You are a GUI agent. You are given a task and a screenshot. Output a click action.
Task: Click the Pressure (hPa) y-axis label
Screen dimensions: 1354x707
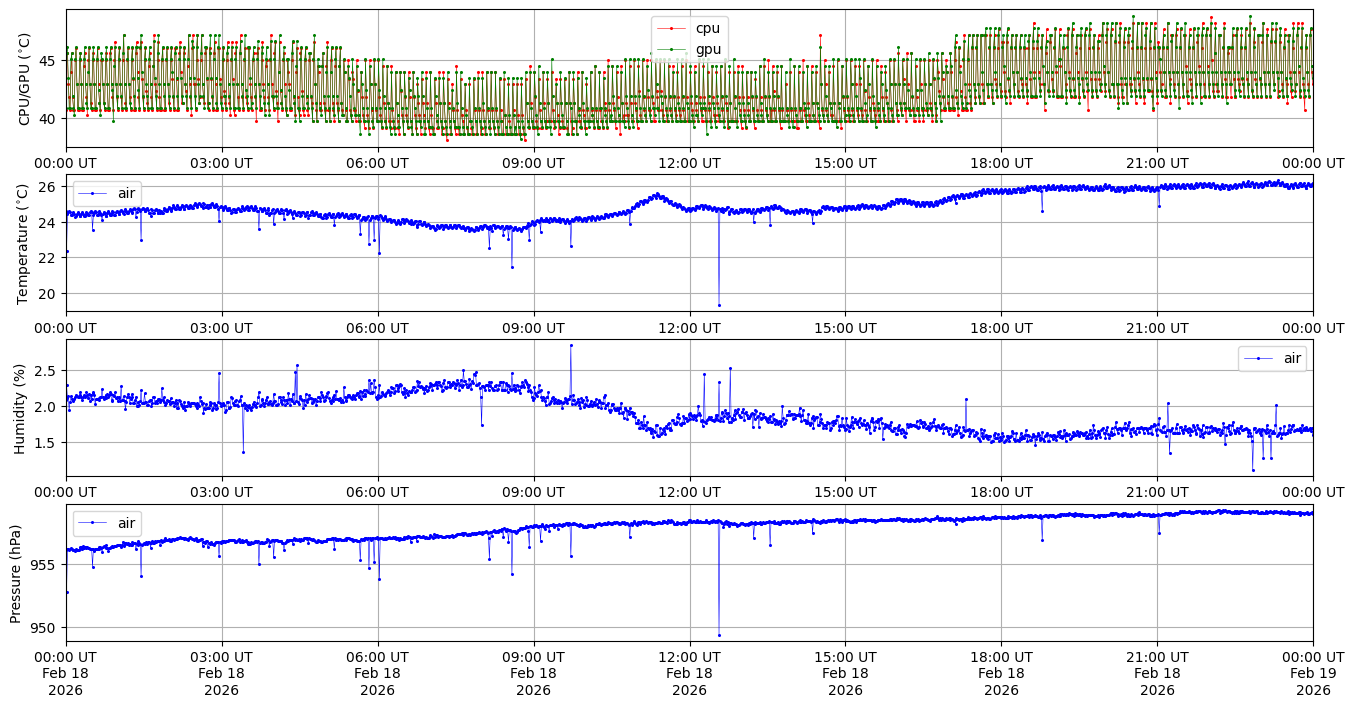(x=16, y=572)
